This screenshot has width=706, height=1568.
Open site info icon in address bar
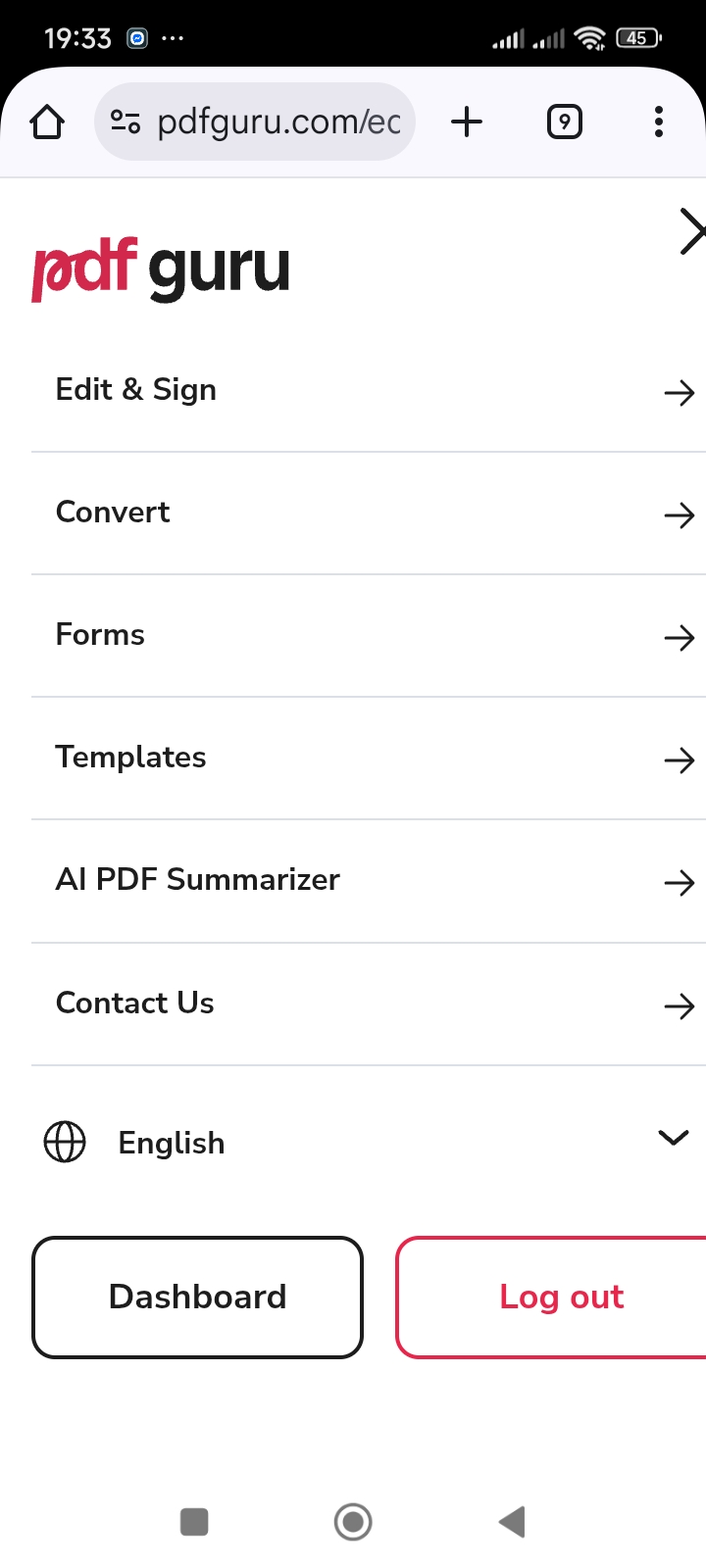[126, 122]
